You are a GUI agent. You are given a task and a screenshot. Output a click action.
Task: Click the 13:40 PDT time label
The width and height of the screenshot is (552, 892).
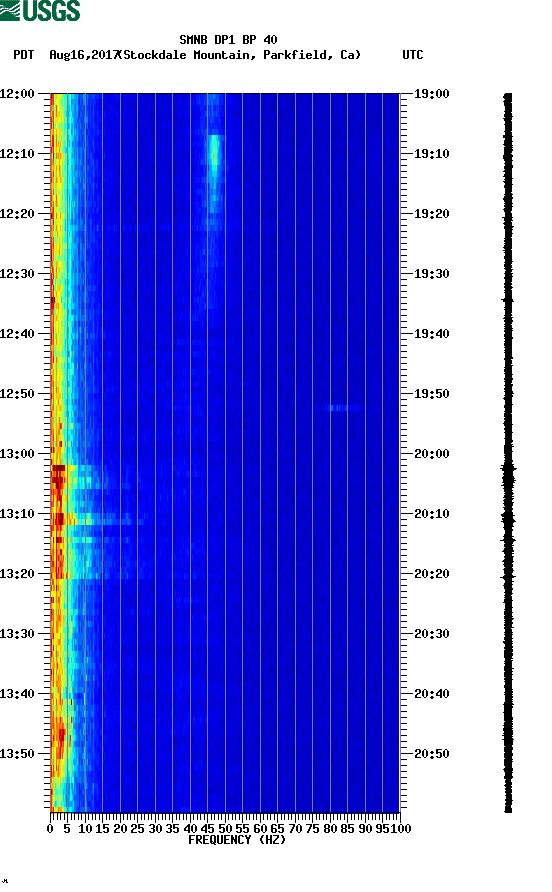18,693
